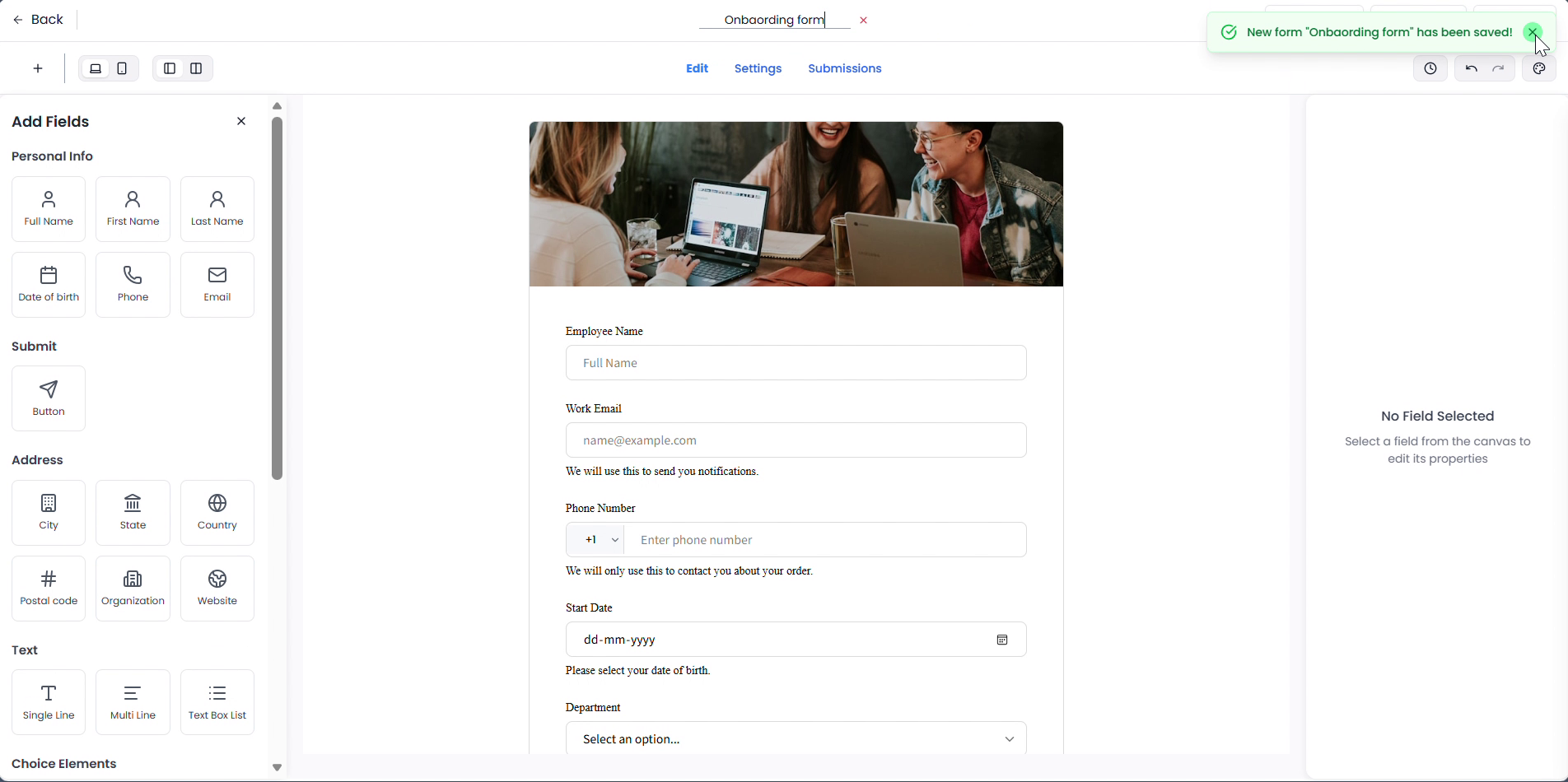The image size is (1568, 782).
Task: Dismiss the form saved notification
Action: [x=1533, y=33]
